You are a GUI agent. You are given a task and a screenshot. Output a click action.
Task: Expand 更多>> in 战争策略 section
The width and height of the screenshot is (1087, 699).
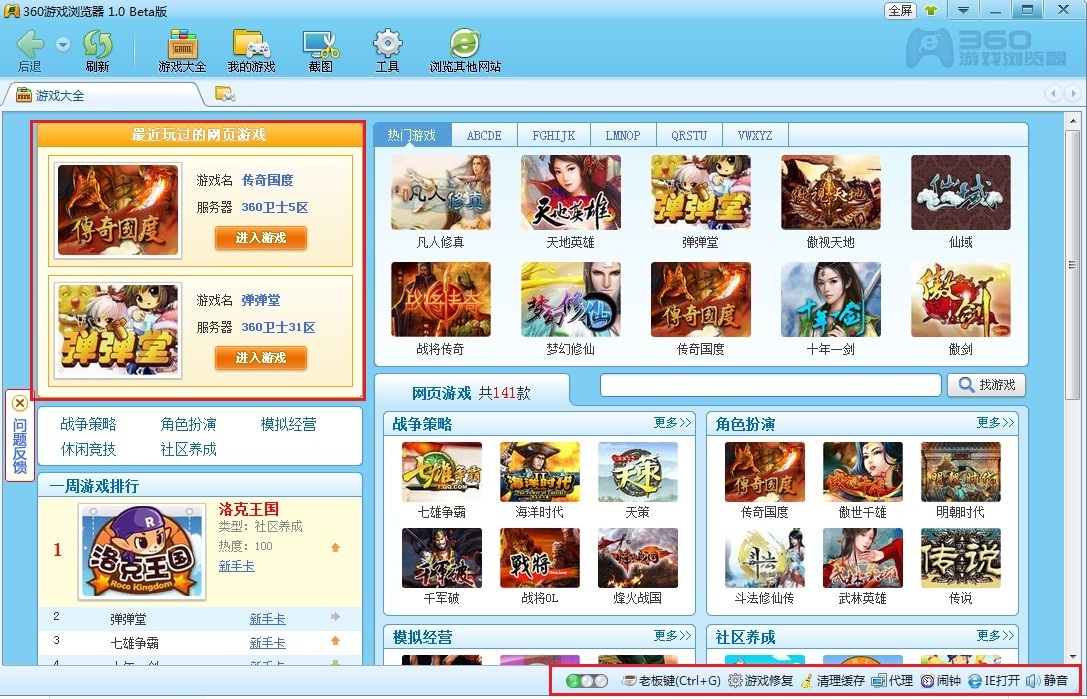(x=672, y=422)
